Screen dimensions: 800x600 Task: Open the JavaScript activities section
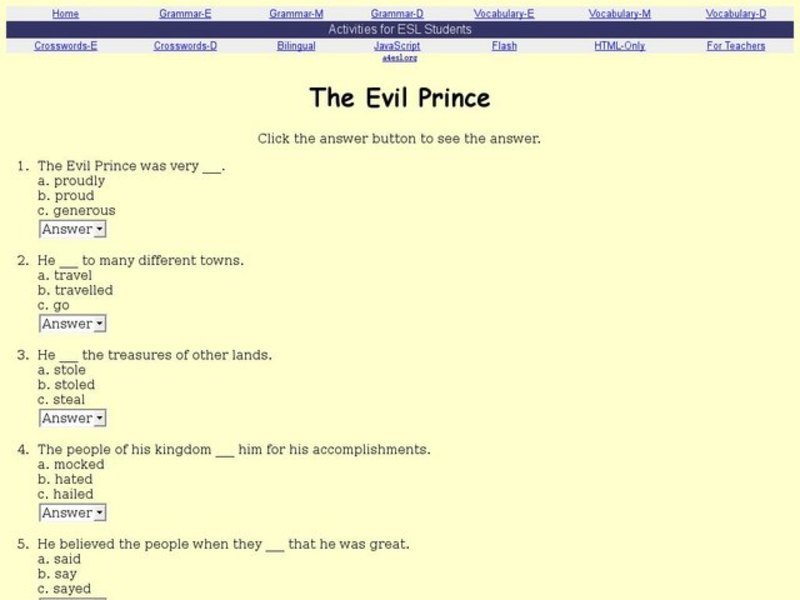[398, 45]
